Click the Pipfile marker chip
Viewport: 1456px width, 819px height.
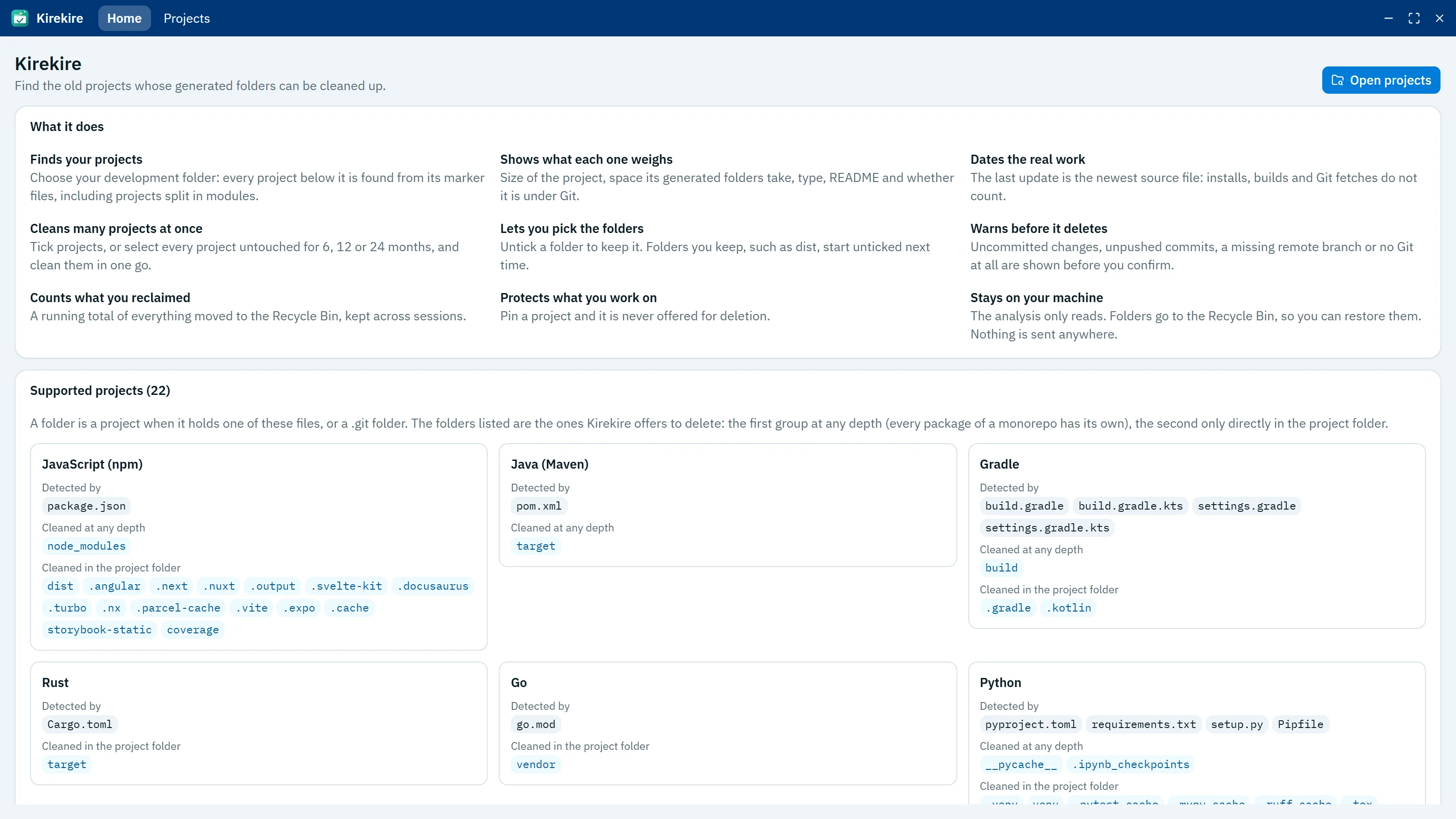(1300, 725)
